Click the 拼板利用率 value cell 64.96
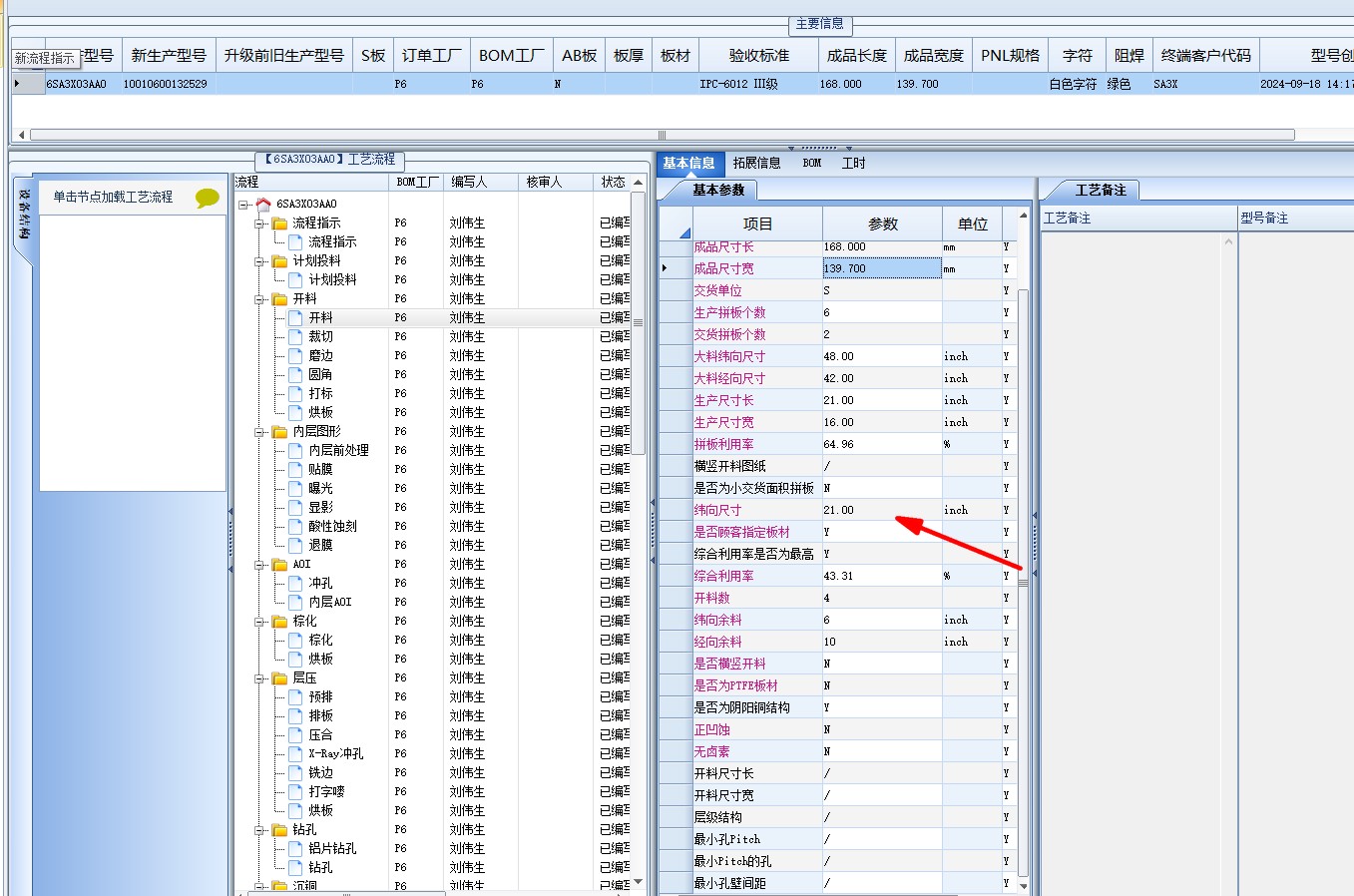This screenshot has height=896, width=1354. point(882,444)
